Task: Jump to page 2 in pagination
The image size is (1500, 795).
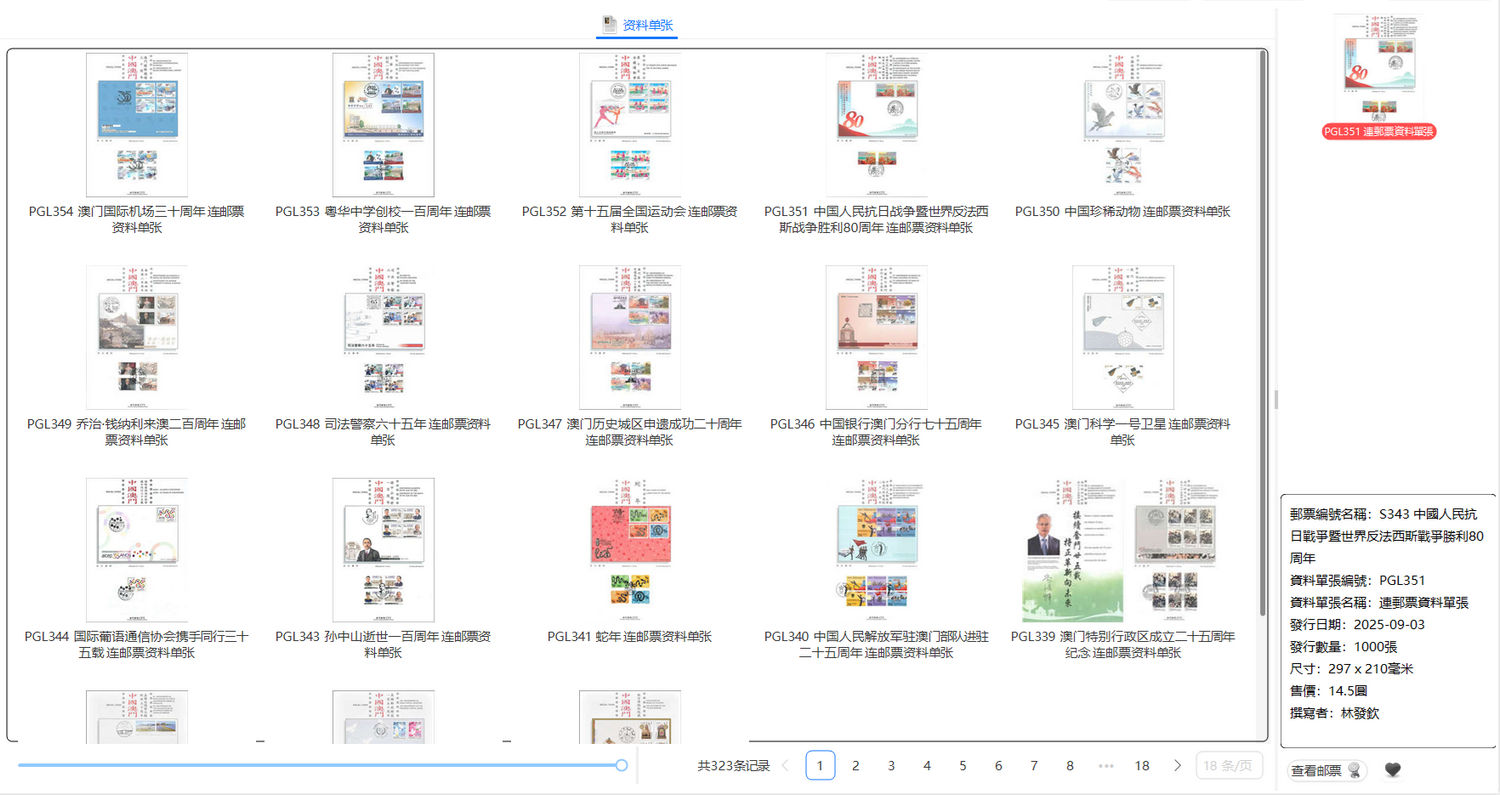Action: (855, 766)
